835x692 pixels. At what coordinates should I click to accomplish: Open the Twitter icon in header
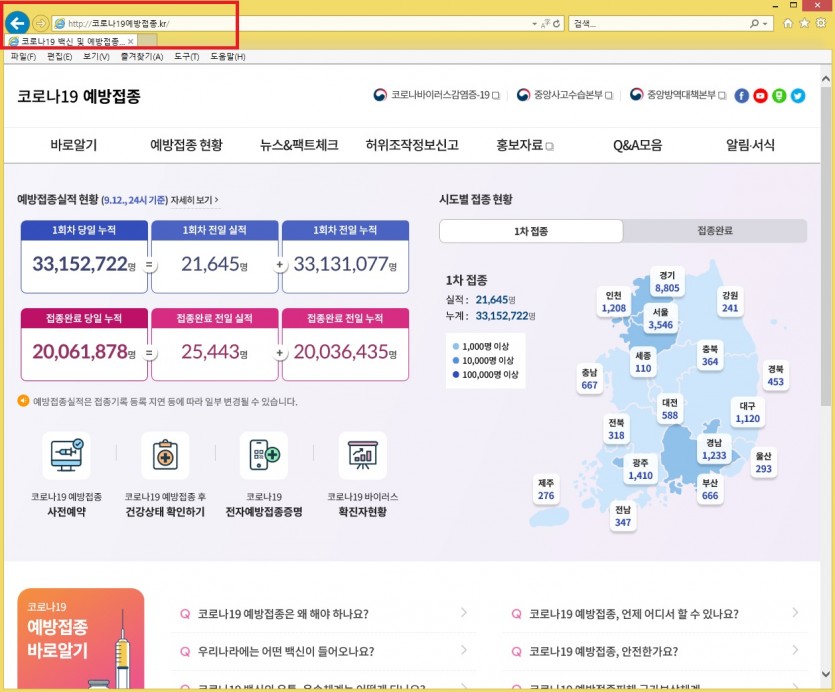pos(798,96)
